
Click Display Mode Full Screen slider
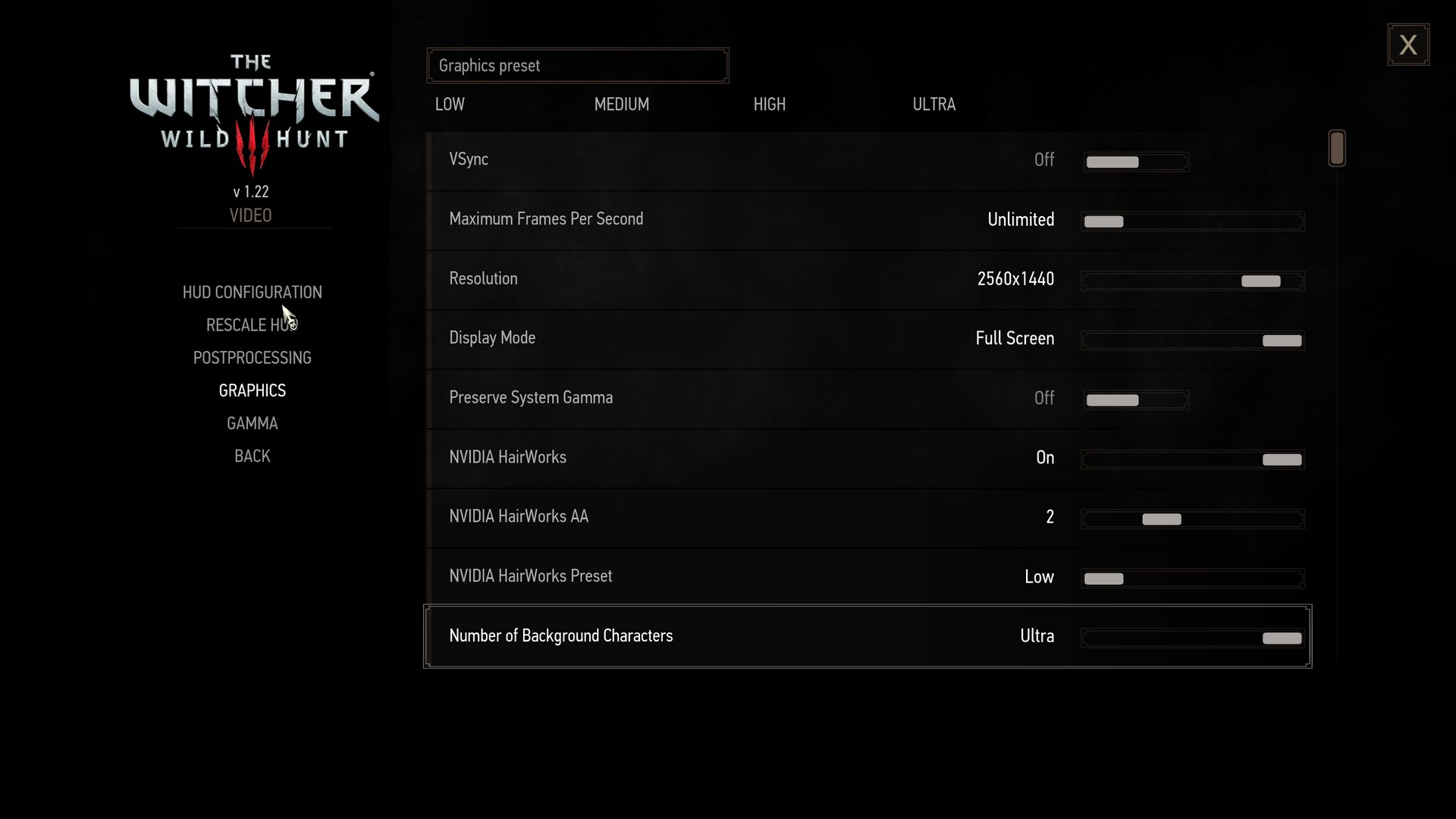(x=1281, y=340)
